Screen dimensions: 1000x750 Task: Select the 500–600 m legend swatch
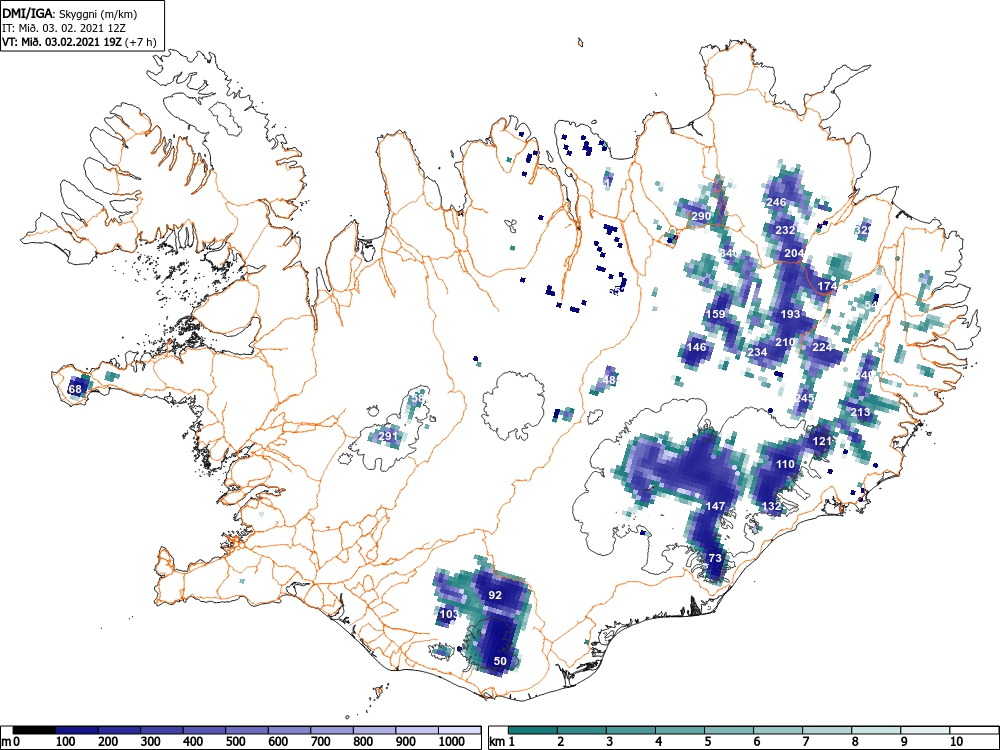(247, 729)
